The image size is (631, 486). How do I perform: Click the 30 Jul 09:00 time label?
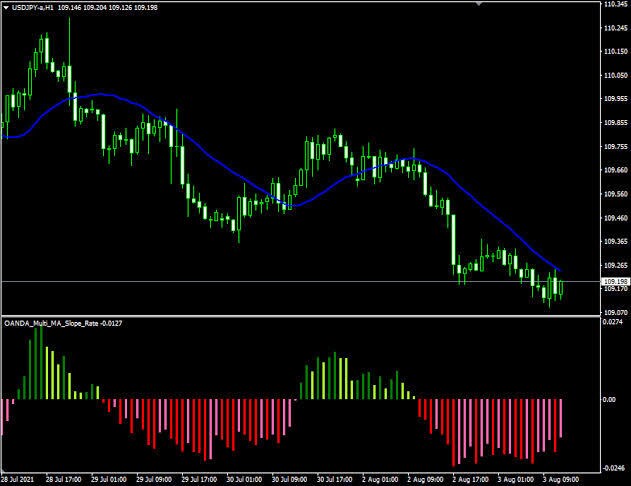click(289, 480)
